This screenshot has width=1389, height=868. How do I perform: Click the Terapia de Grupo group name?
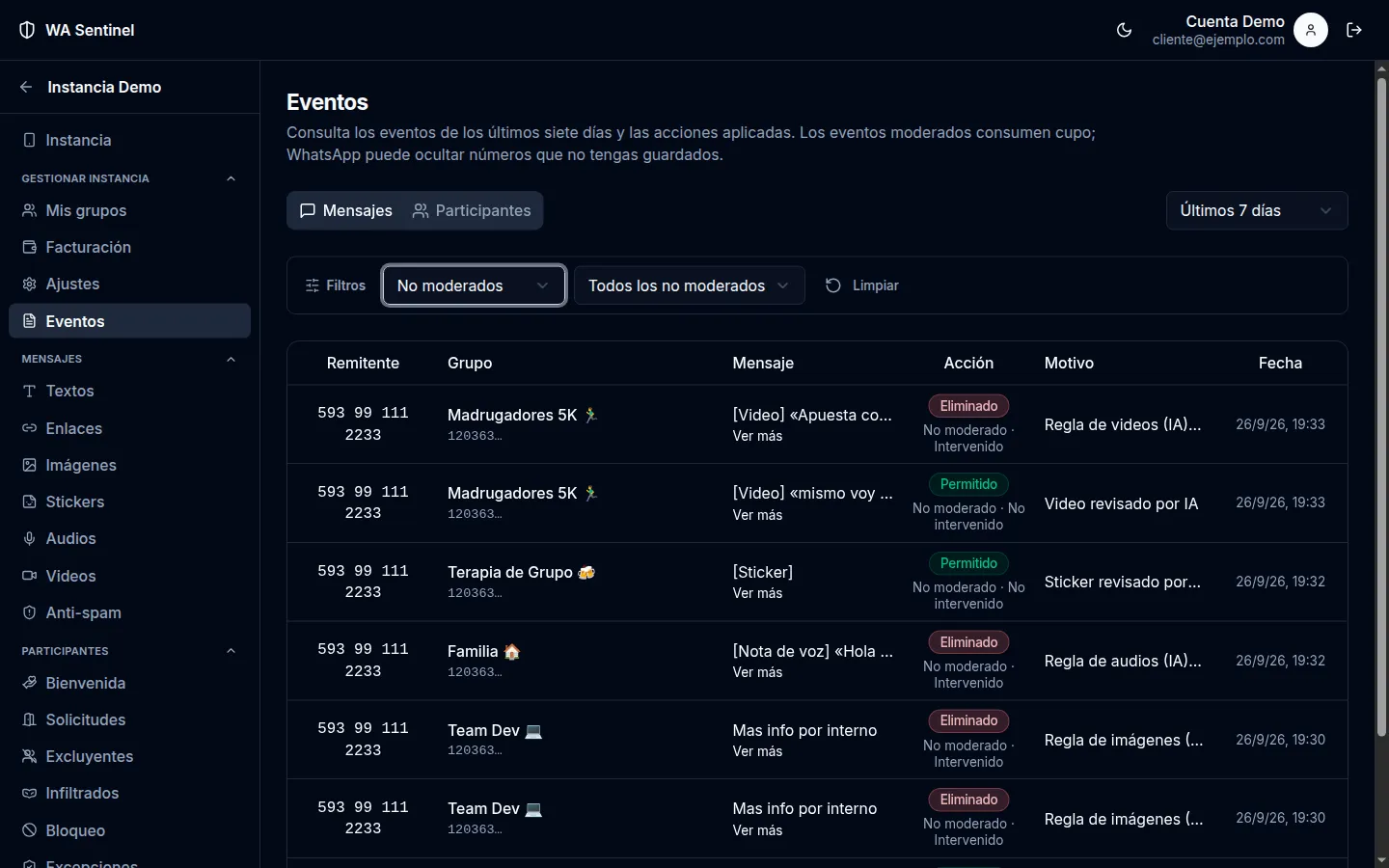[x=522, y=572]
